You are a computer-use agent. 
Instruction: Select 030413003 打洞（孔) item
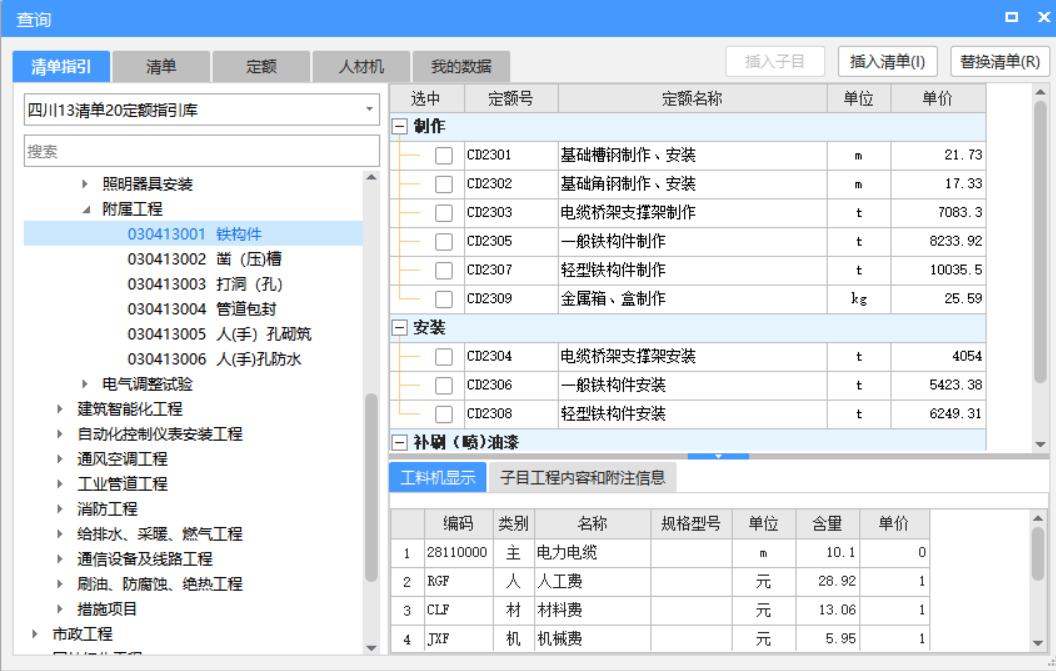click(x=205, y=284)
